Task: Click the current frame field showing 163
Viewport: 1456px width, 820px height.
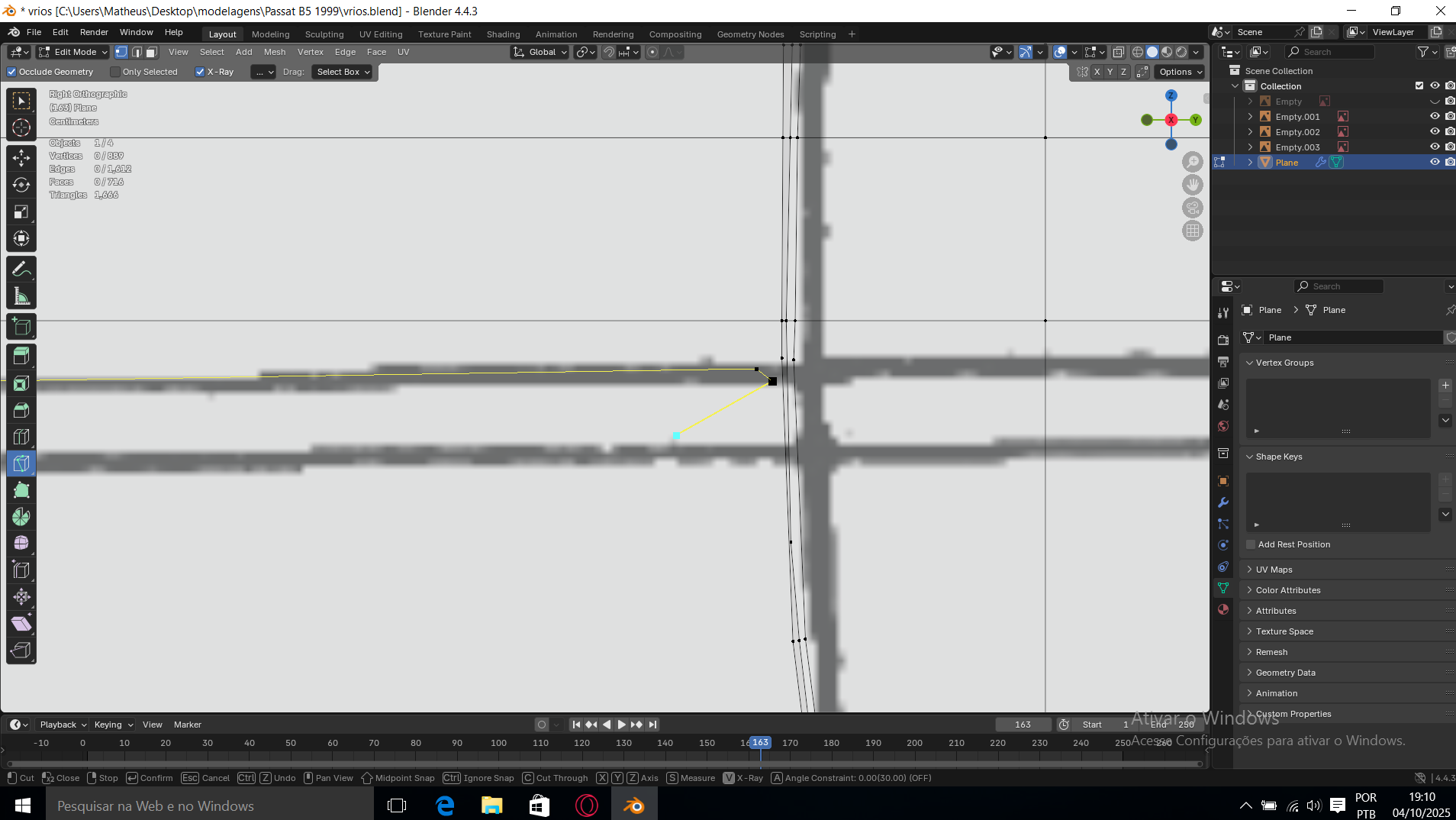Action: click(1023, 725)
